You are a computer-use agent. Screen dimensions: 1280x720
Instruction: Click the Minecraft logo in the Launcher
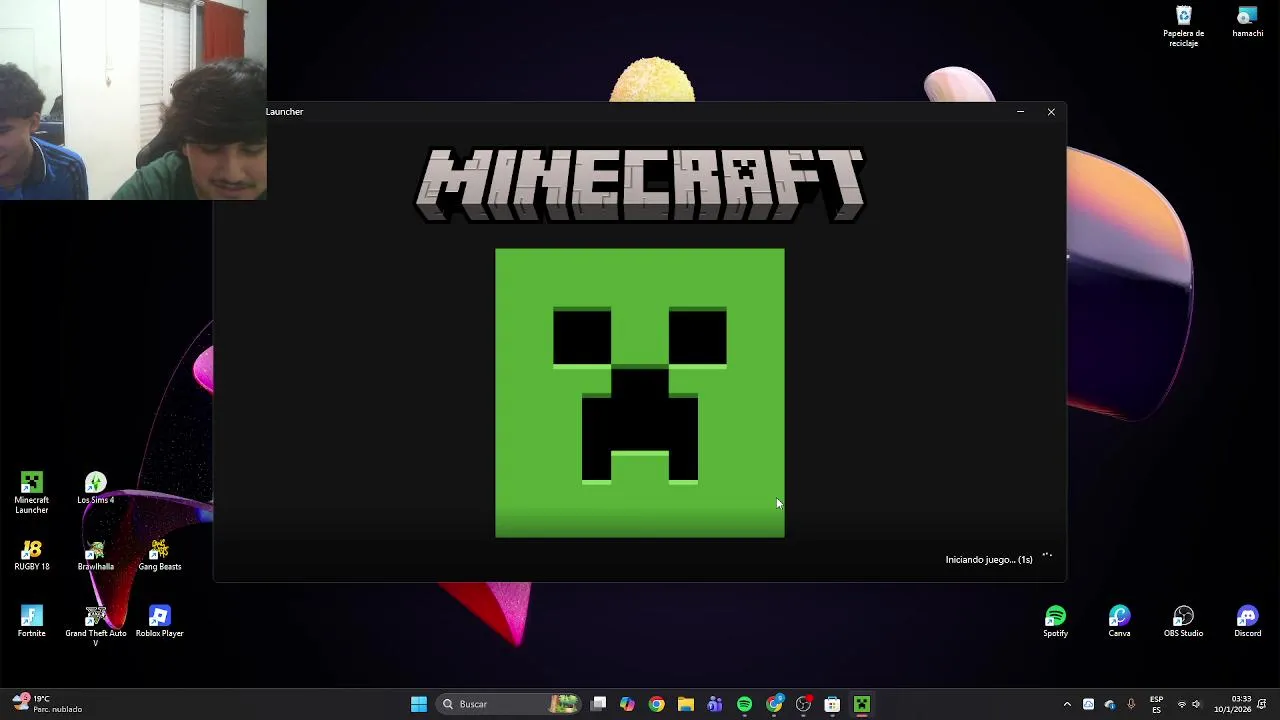tap(640, 184)
